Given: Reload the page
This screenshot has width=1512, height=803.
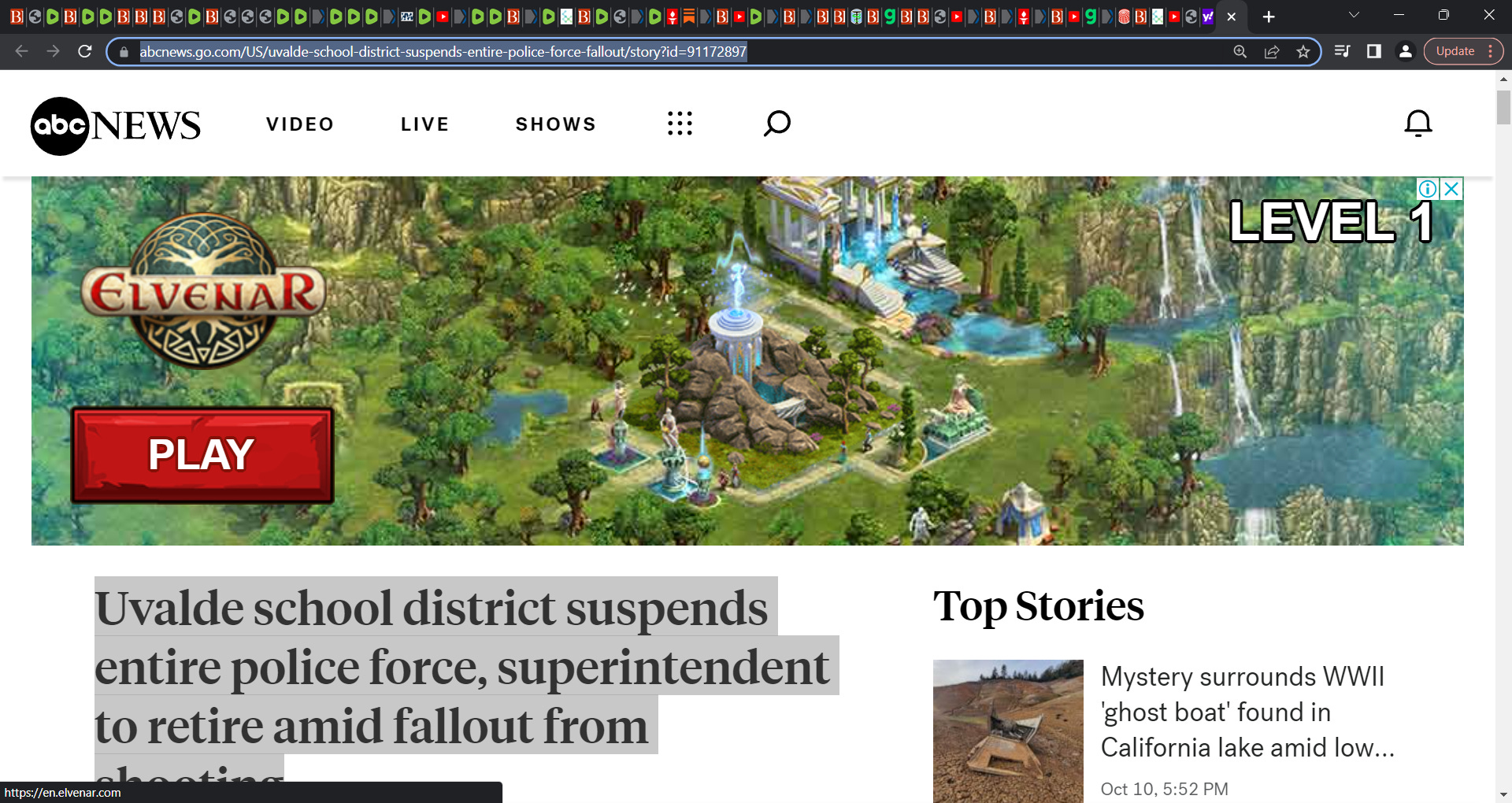Looking at the screenshot, I should (x=85, y=52).
